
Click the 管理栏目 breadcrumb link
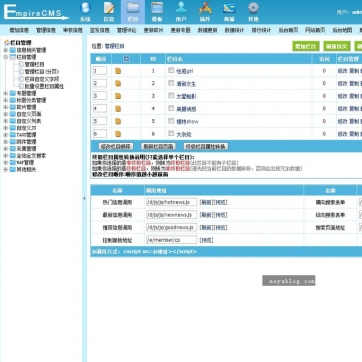coord(115,46)
